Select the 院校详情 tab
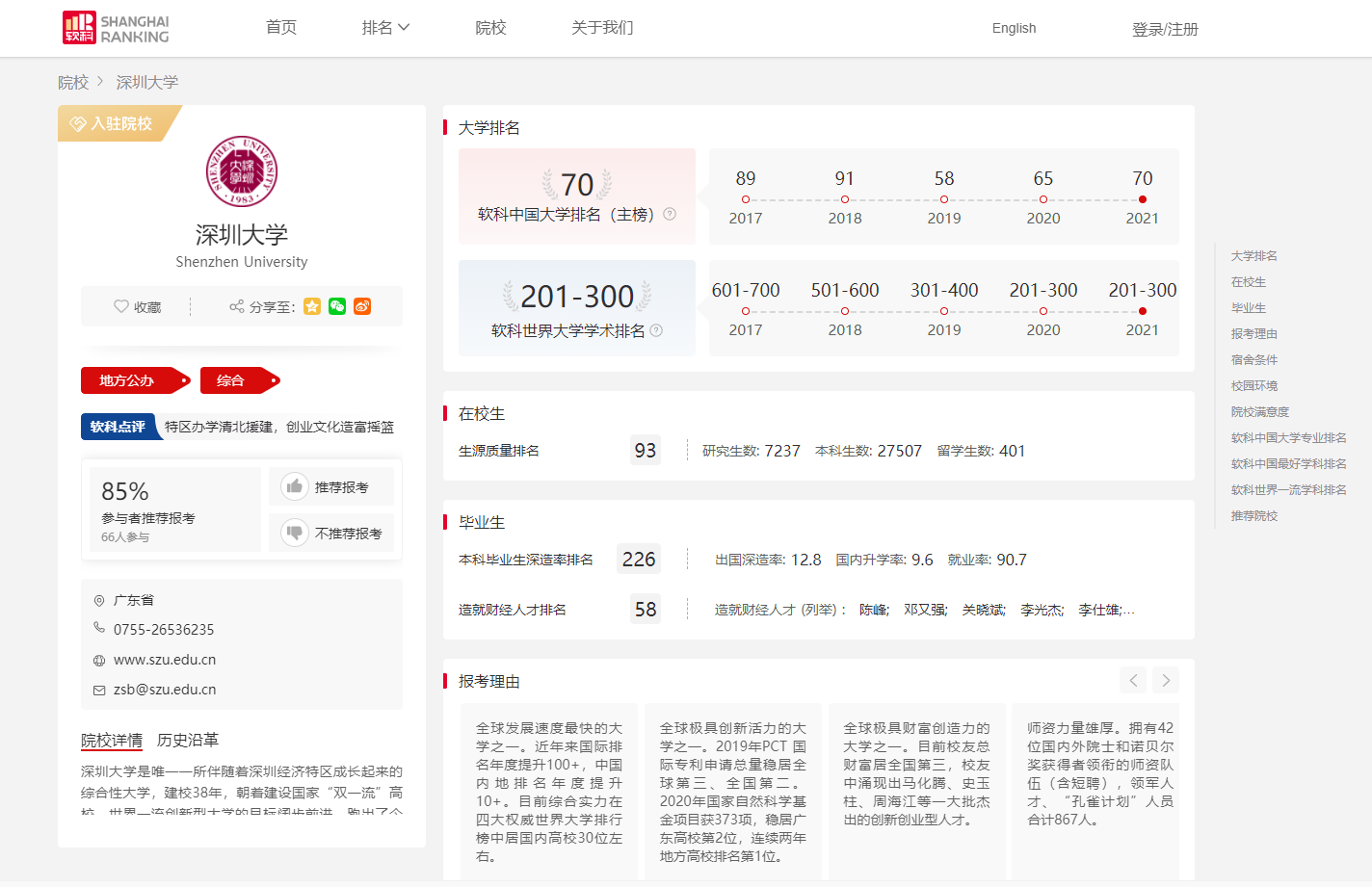This screenshot has height=887, width=1372. [x=112, y=740]
